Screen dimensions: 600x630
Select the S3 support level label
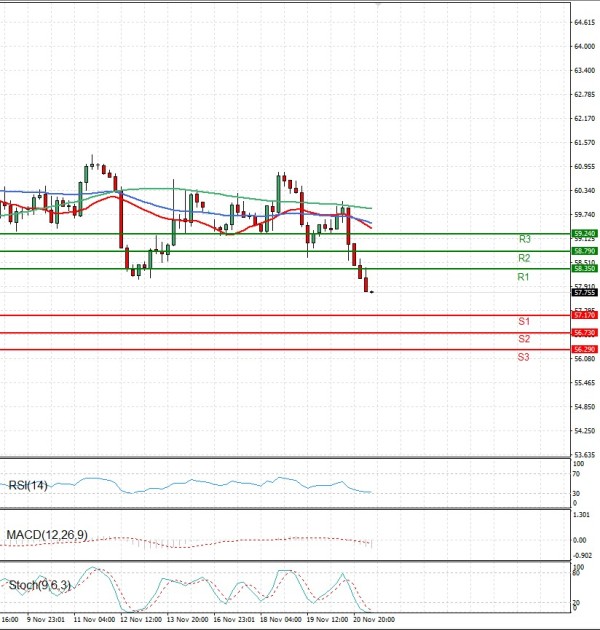(x=523, y=357)
